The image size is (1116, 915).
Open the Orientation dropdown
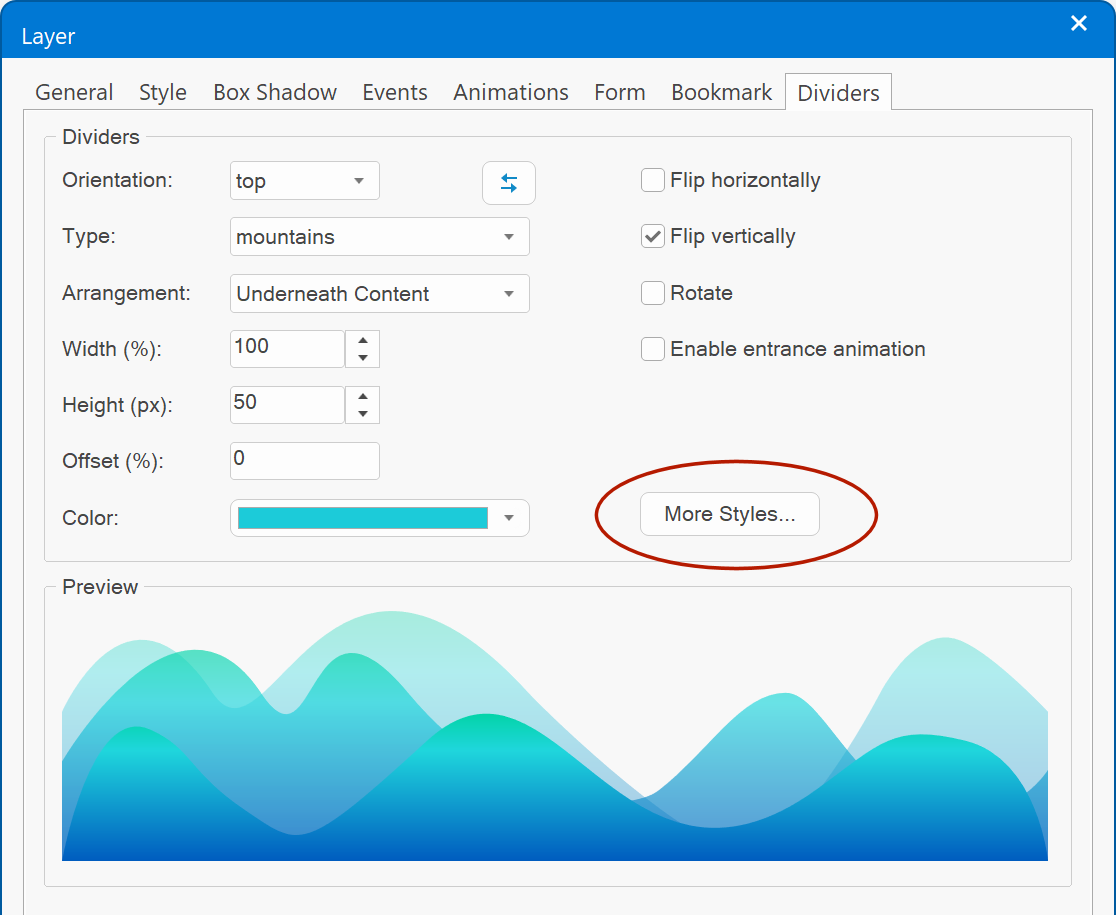coord(304,181)
